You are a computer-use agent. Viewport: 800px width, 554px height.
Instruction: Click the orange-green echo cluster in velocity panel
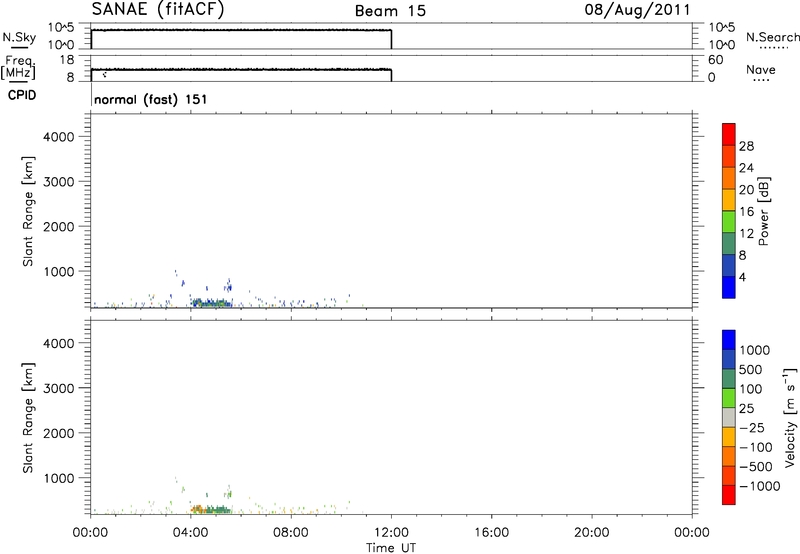[211, 509]
